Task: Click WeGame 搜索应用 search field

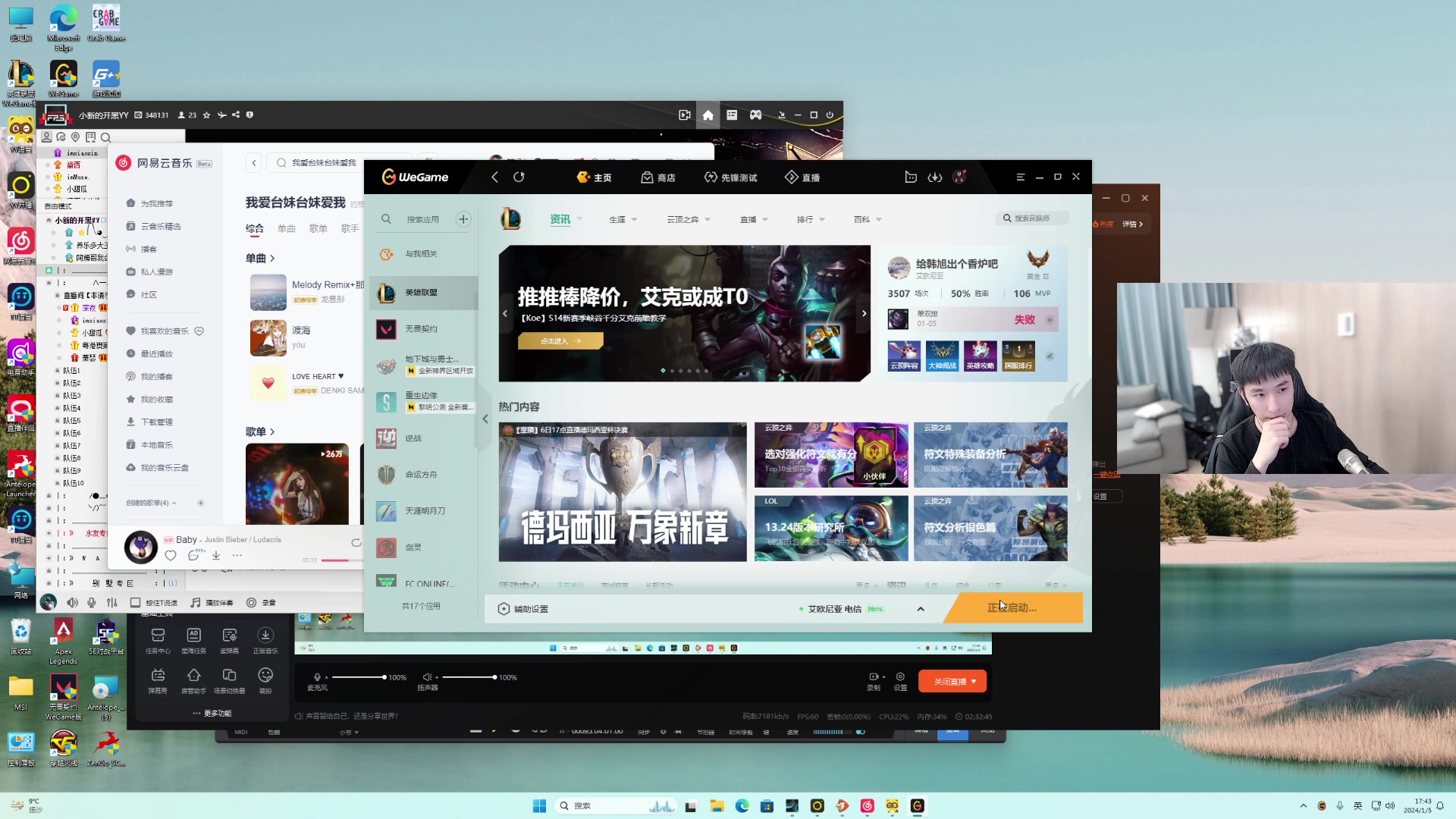Action: point(422,219)
